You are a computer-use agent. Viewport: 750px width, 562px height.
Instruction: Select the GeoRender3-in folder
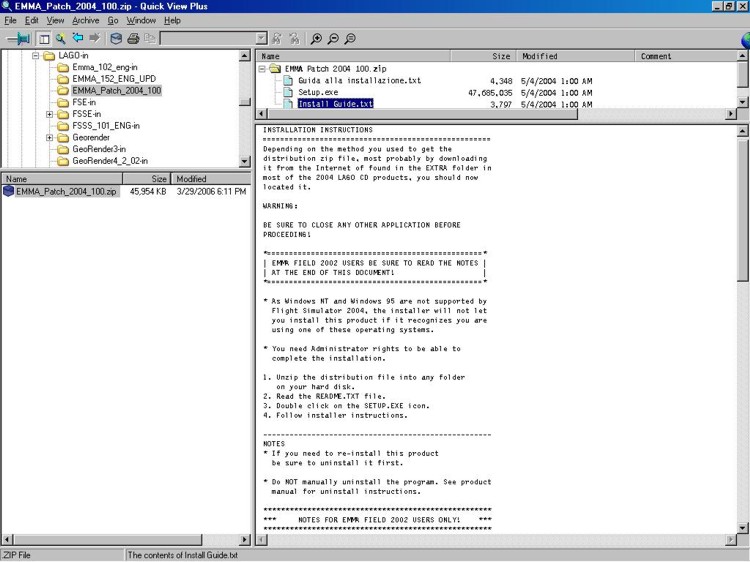99,149
